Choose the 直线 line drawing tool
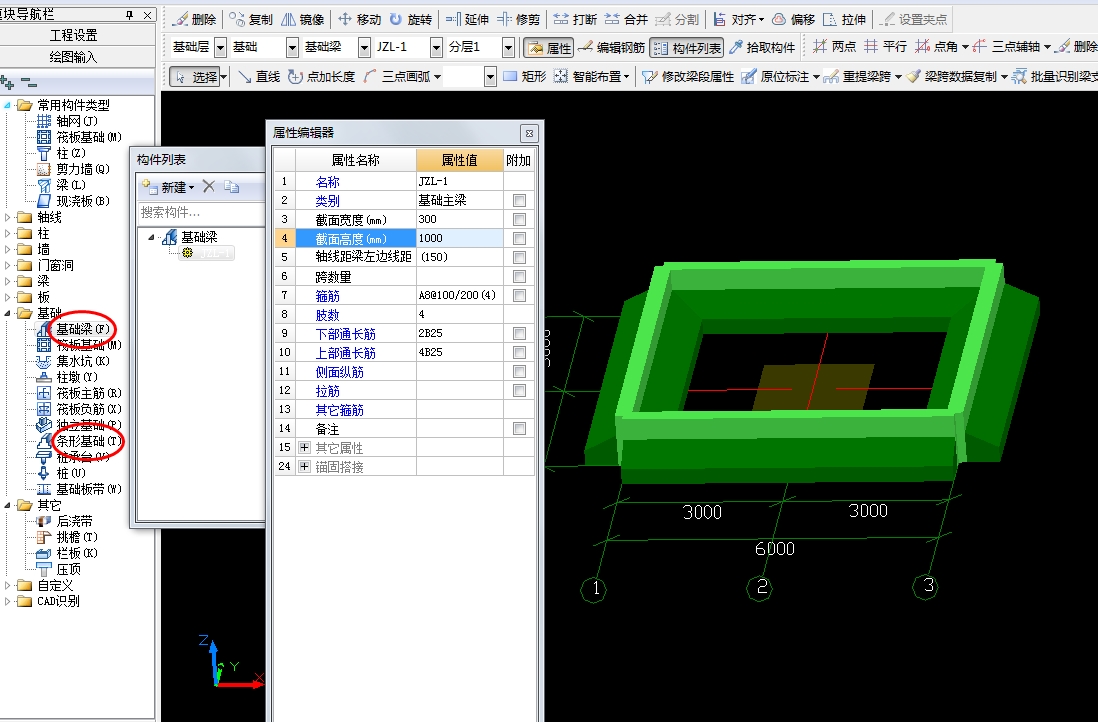The image size is (1098, 722). [x=258, y=76]
